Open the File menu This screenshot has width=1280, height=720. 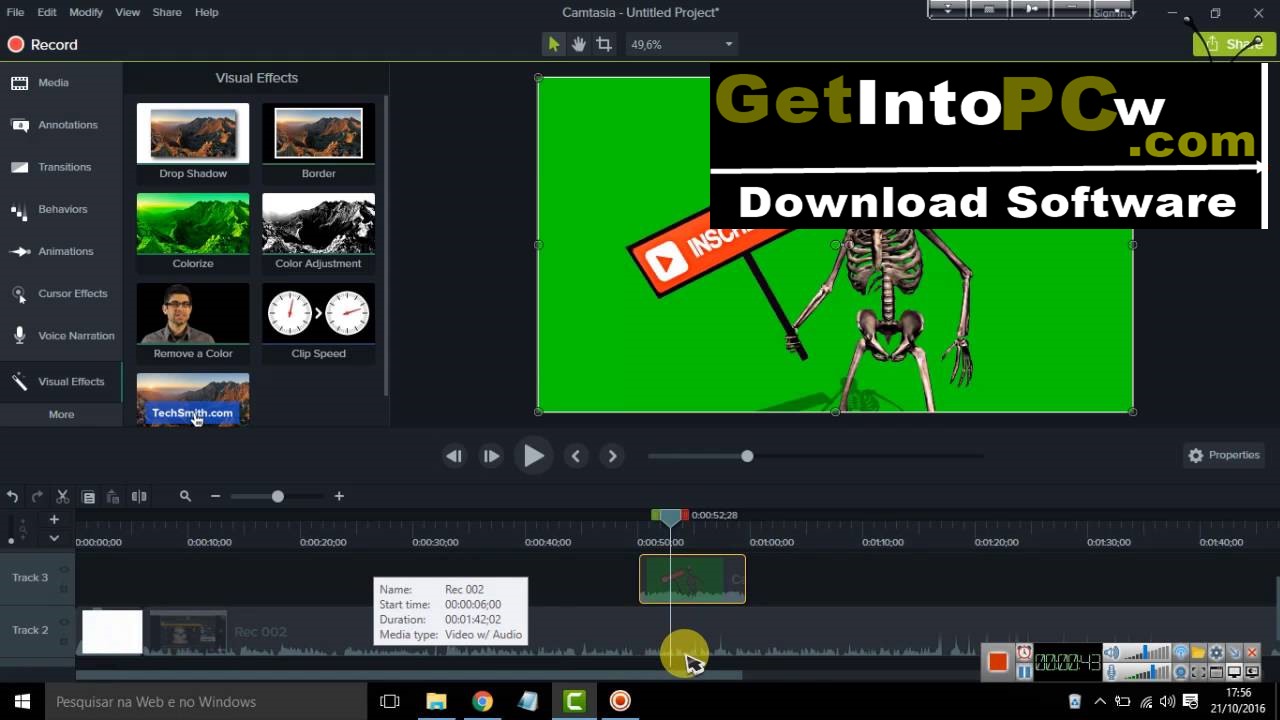tap(15, 12)
